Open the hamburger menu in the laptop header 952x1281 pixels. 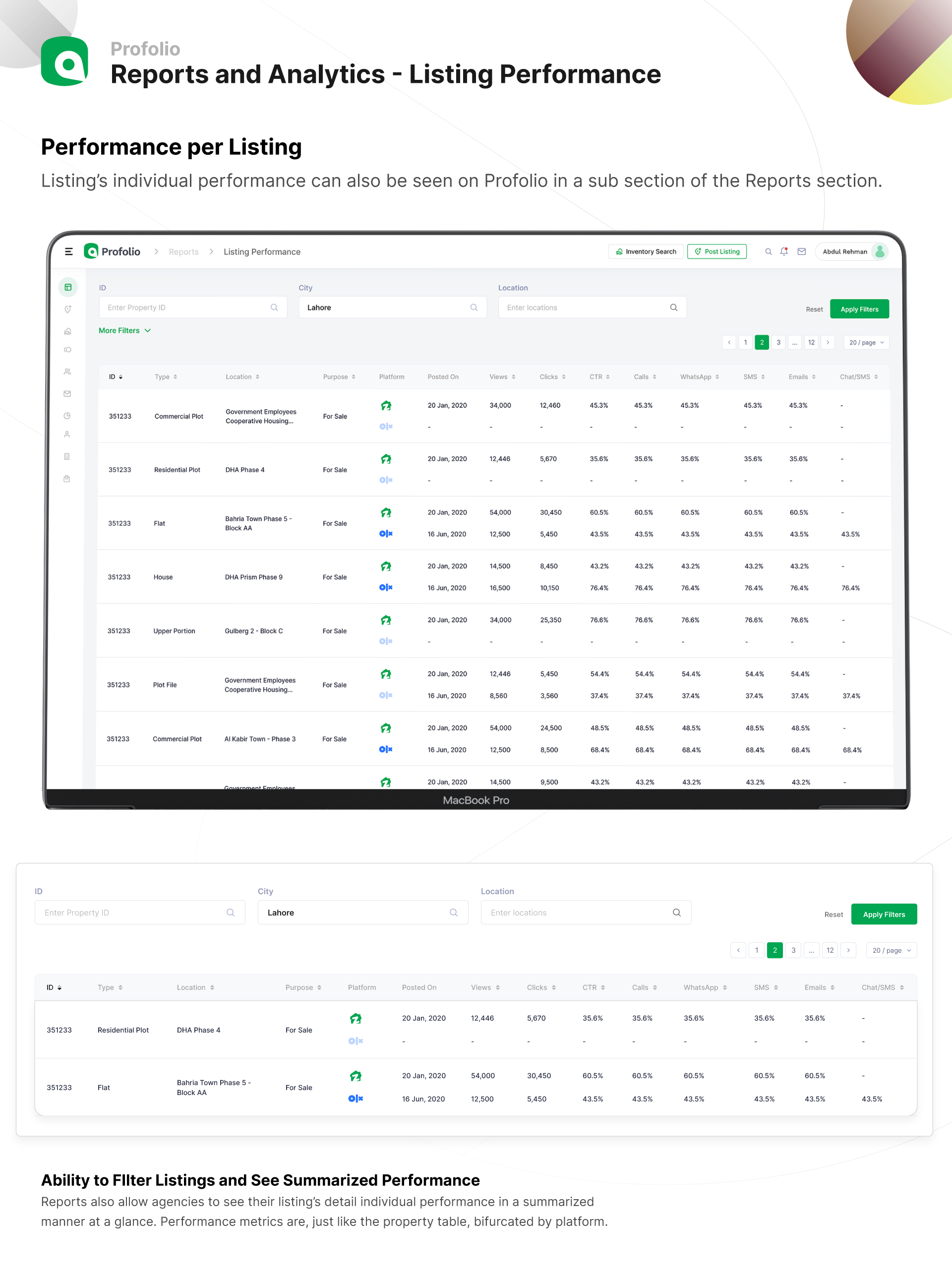tap(68, 251)
